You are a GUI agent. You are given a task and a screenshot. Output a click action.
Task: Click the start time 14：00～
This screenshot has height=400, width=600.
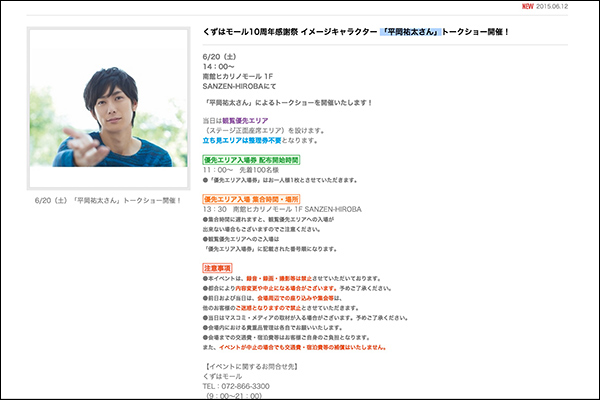218,67
